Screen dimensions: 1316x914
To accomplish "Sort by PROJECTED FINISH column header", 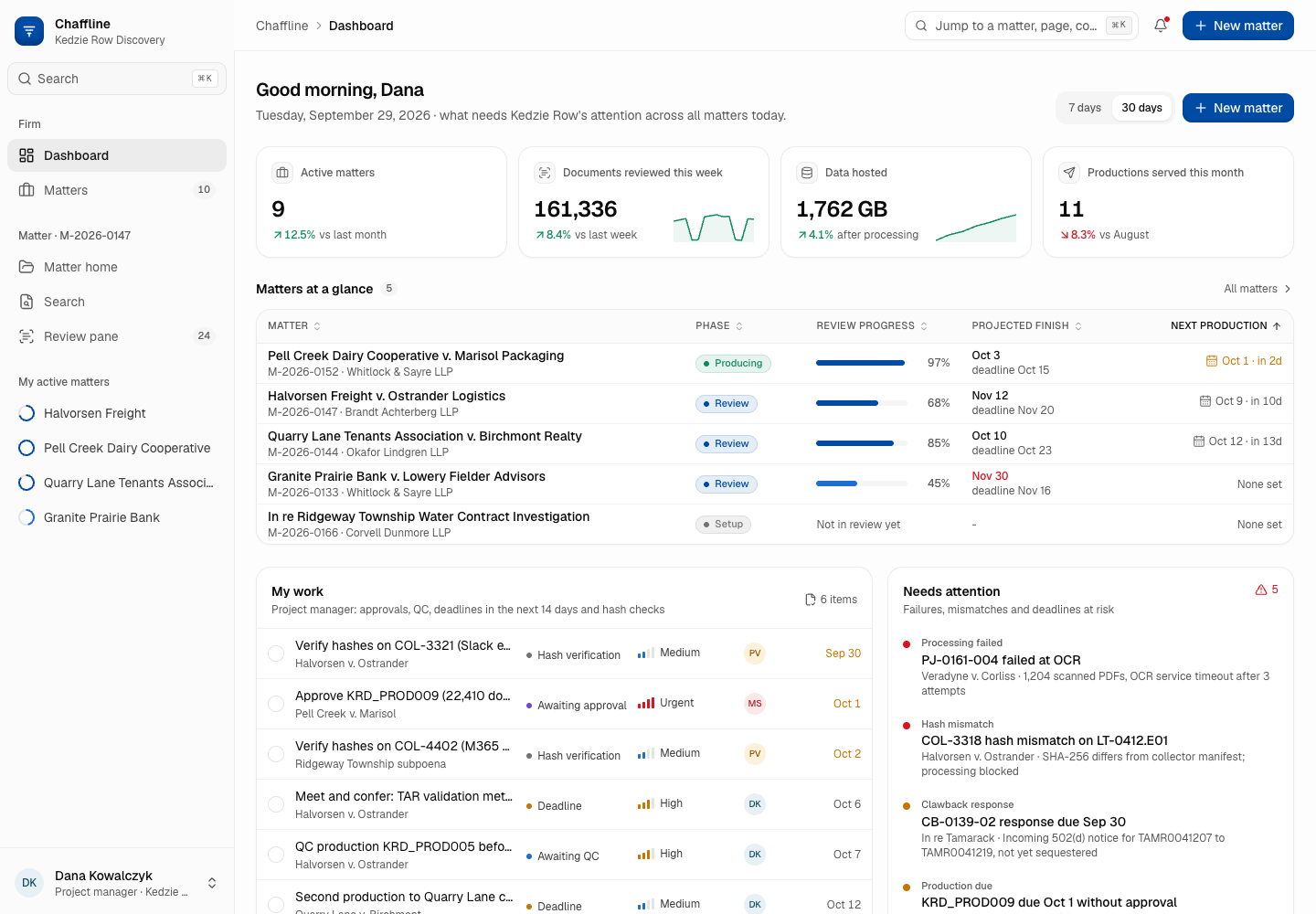I will coord(1027,326).
